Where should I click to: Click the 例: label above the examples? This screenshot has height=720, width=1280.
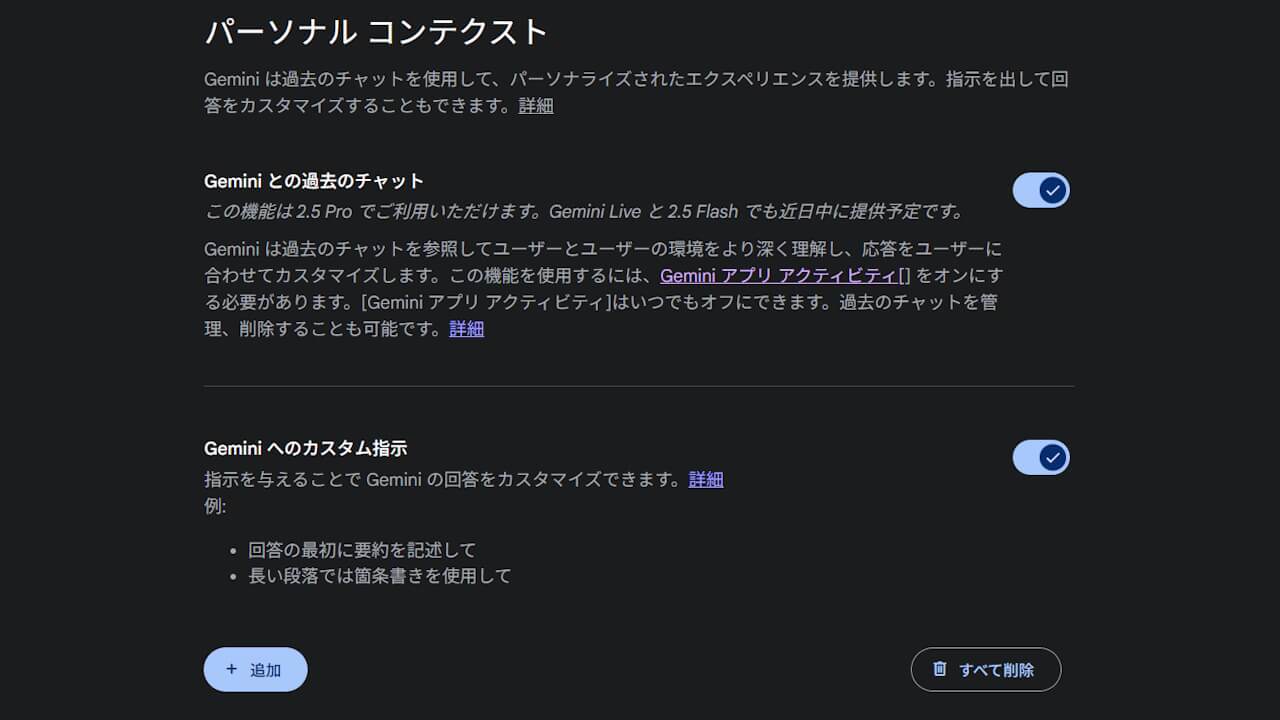tap(215, 506)
